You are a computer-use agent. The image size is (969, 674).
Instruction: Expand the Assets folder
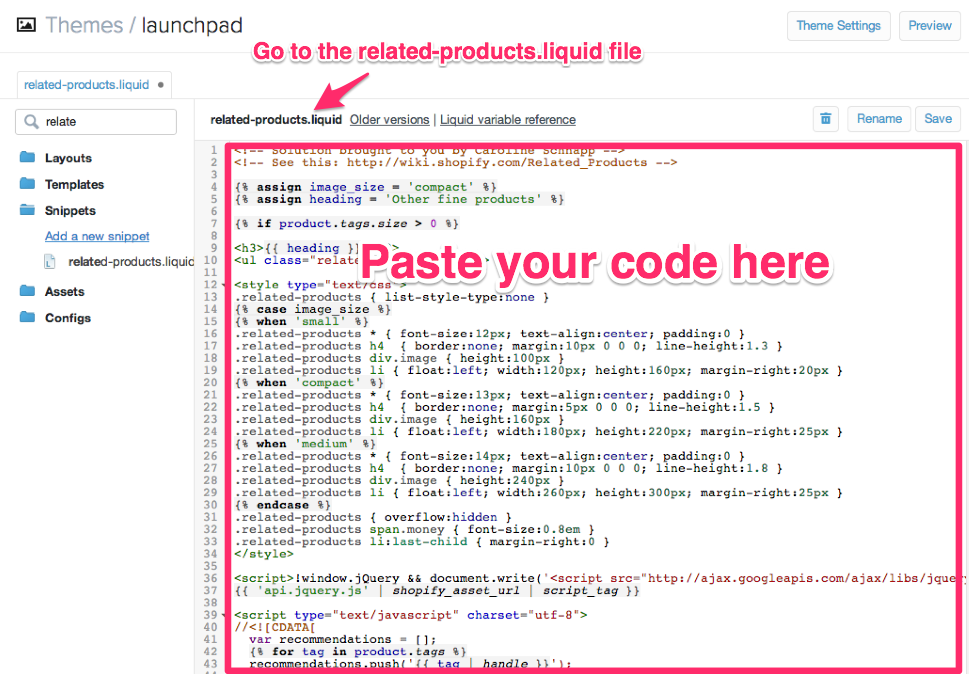pyautogui.click(x=64, y=292)
